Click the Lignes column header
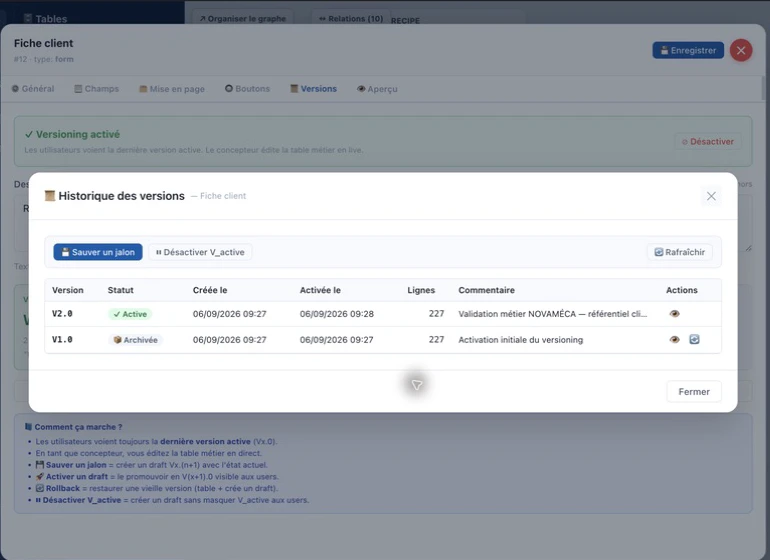The height and width of the screenshot is (560, 770). (x=421, y=290)
